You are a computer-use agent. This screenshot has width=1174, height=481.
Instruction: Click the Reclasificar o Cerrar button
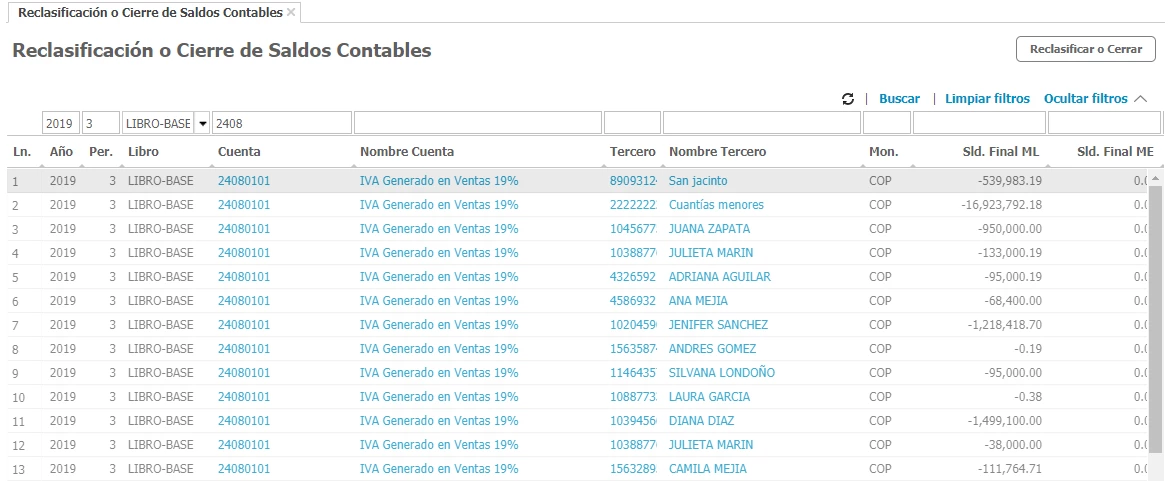coord(1086,49)
